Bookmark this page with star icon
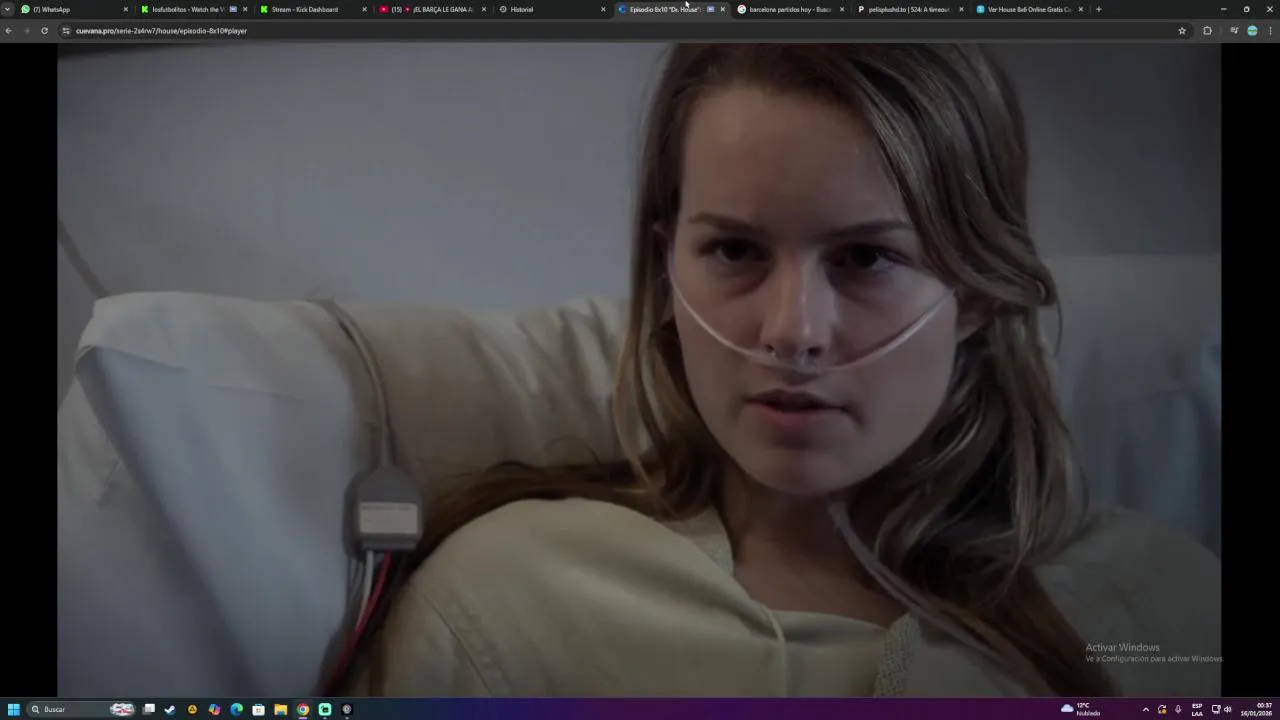This screenshot has width=1280, height=720. [1182, 31]
